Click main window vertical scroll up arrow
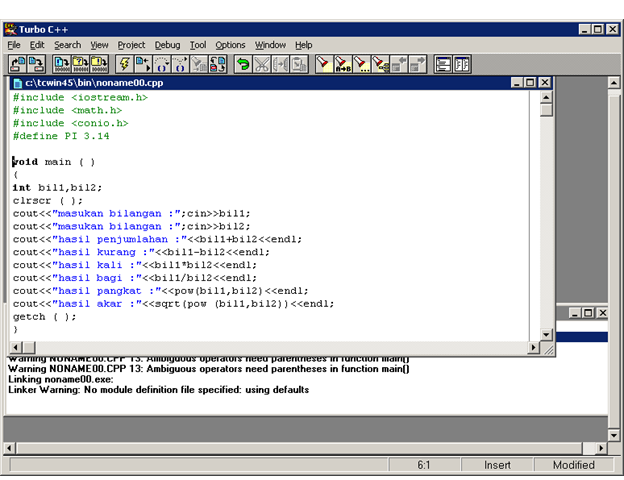Image resolution: width=624 pixels, height=480 pixels. (x=614, y=83)
